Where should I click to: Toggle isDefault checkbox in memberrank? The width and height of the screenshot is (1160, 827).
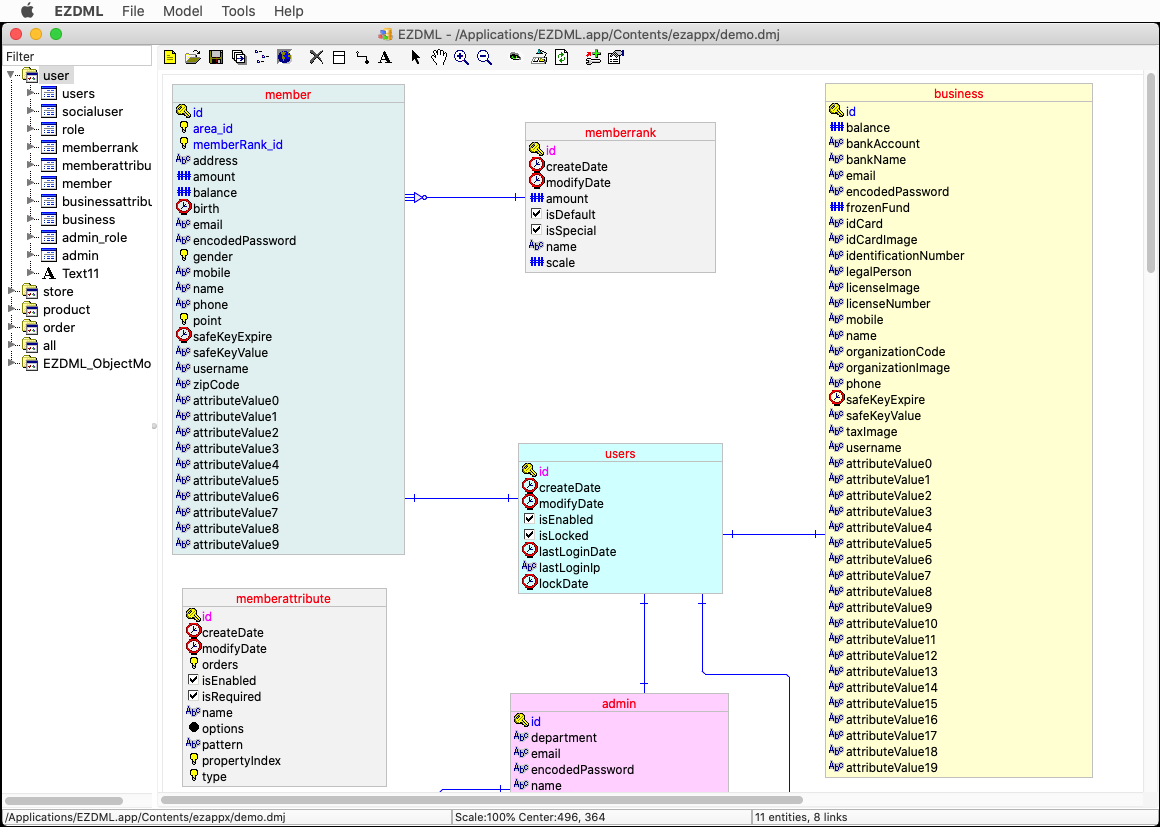click(x=537, y=214)
